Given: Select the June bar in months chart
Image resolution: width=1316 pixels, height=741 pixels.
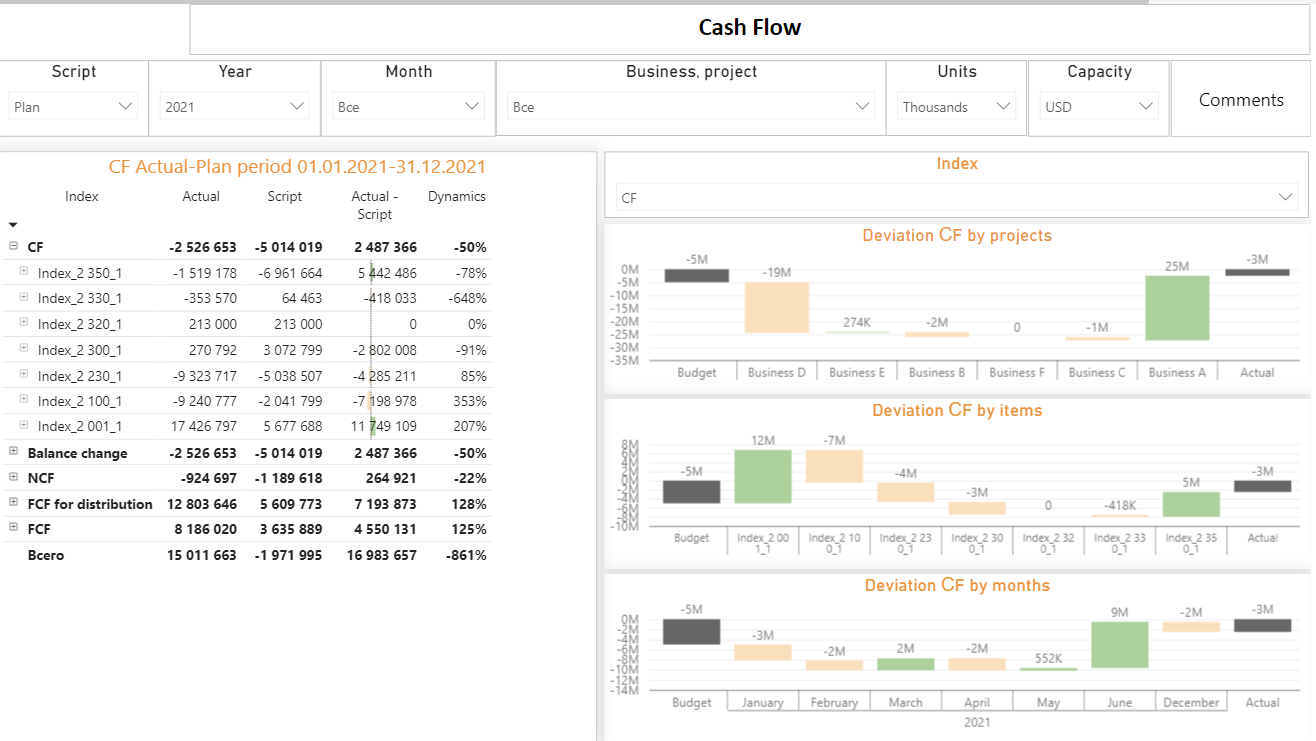Looking at the screenshot, I should point(1119,646).
